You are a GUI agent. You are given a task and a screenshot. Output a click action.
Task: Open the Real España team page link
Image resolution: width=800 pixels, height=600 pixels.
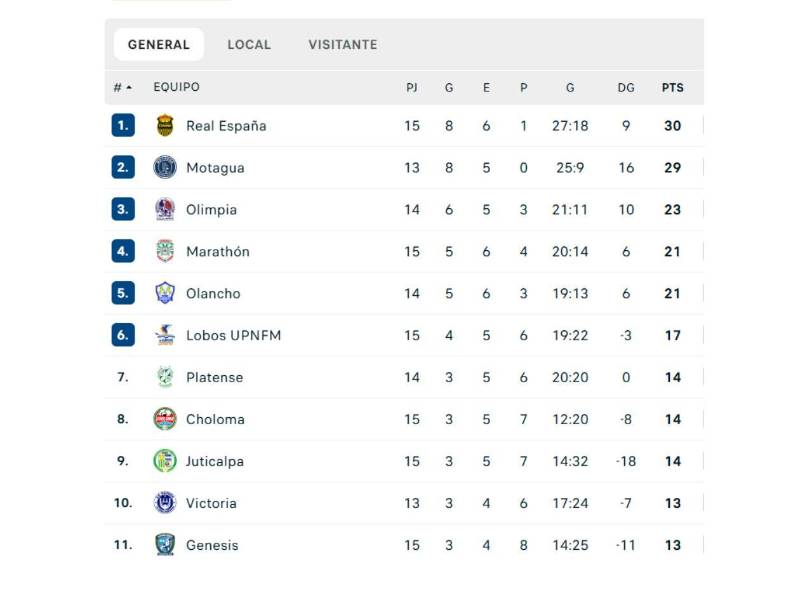click(x=227, y=126)
